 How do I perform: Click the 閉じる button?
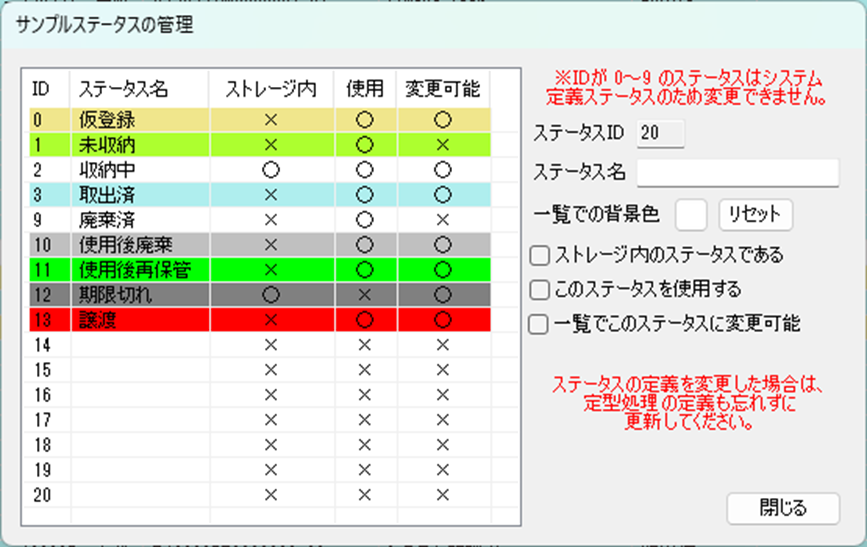point(783,507)
